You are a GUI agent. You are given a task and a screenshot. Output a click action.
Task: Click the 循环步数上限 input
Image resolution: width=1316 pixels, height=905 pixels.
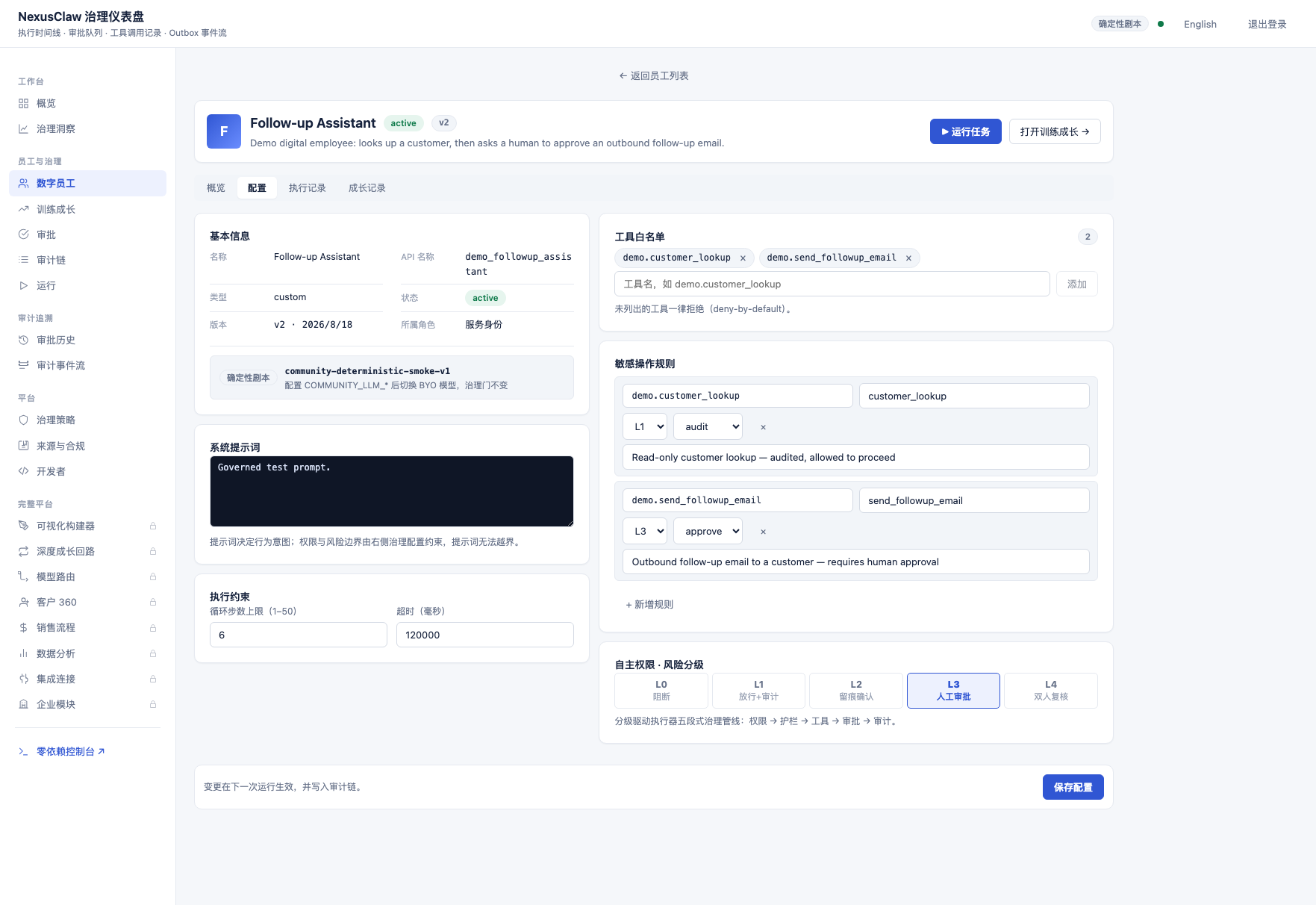coord(299,635)
